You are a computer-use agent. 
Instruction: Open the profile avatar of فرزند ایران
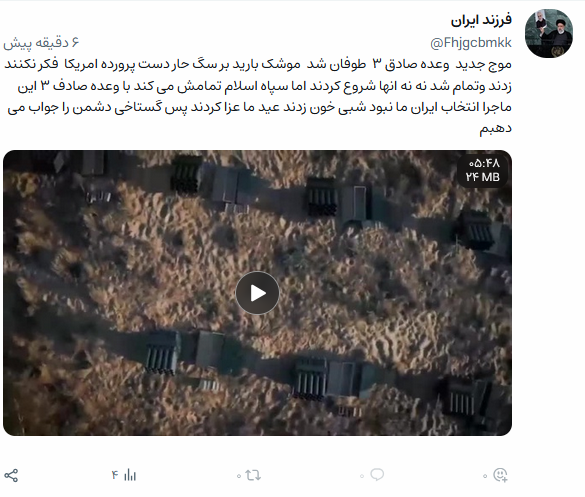[x=548, y=34]
